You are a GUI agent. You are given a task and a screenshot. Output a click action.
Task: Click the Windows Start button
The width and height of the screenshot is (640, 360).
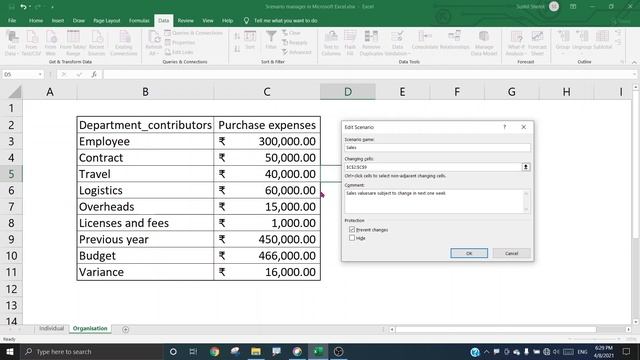(x=9, y=351)
